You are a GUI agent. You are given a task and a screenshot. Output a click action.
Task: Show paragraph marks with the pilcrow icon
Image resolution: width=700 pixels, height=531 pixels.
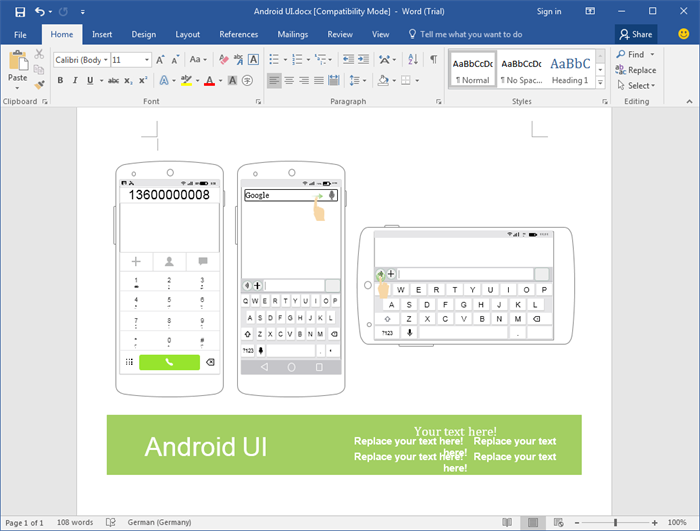click(433, 60)
